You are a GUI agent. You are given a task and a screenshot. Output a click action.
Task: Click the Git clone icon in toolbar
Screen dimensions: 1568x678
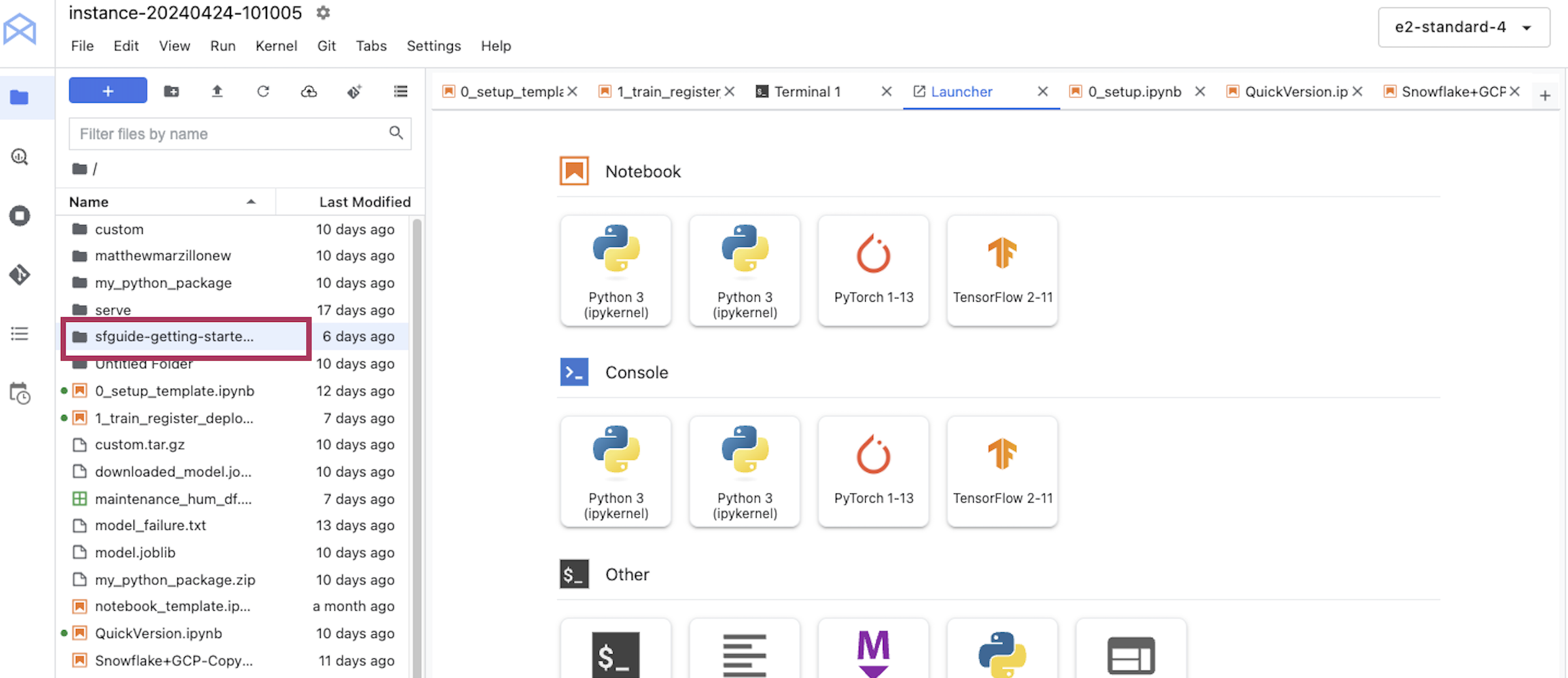point(354,92)
